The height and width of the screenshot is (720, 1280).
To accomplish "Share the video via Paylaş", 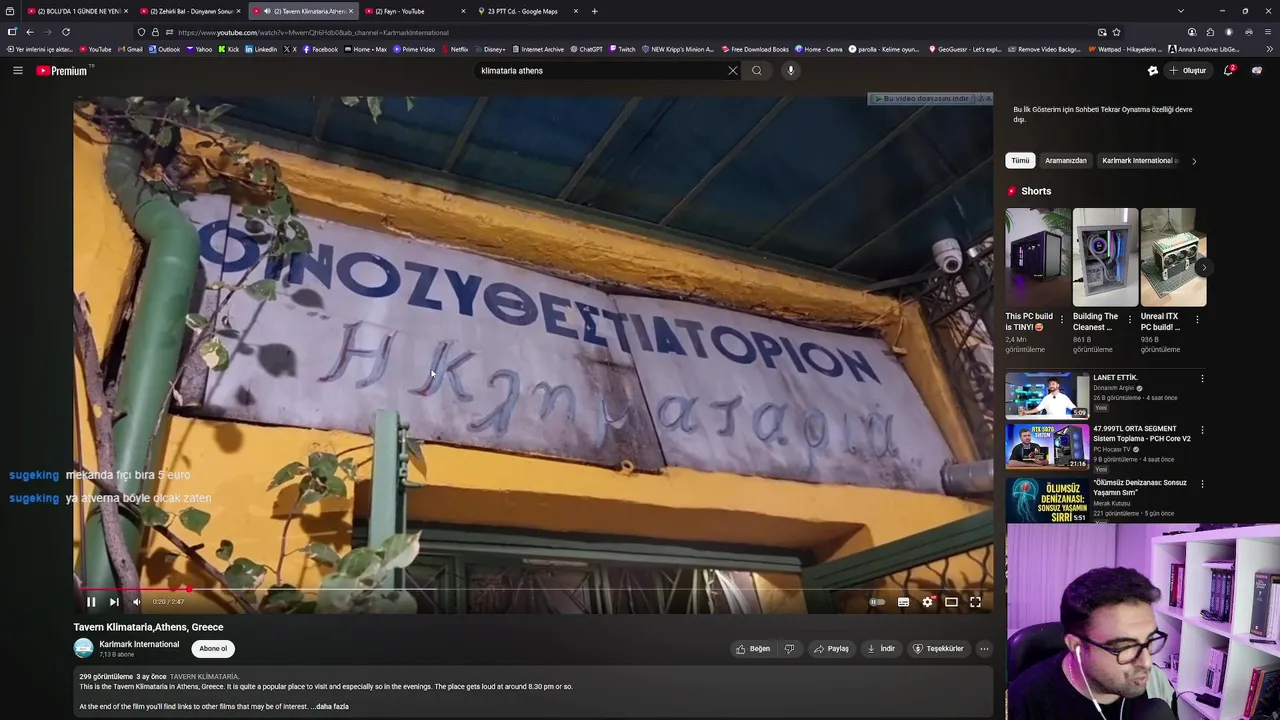I will [831, 649].
